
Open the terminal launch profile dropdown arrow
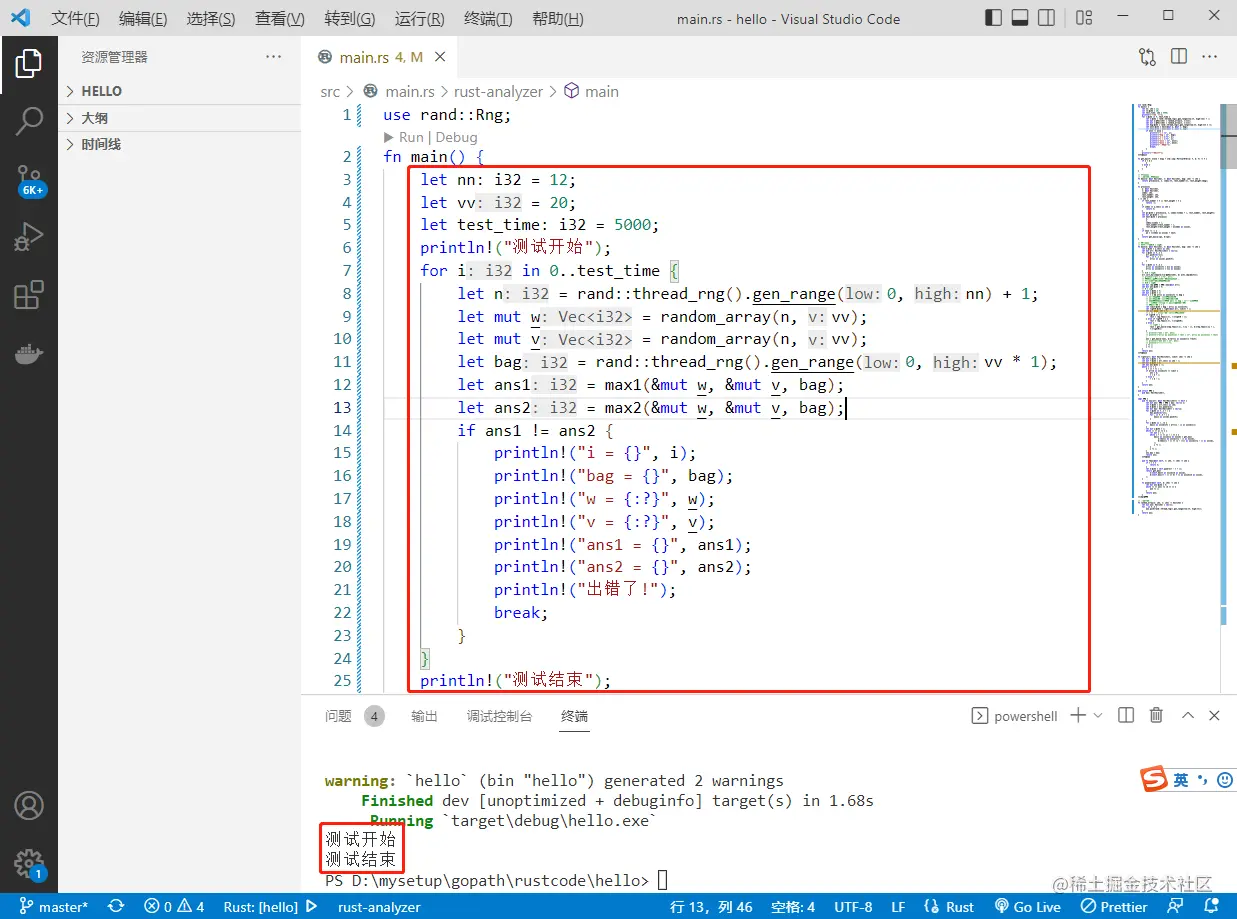click(x=1098, y=715)
